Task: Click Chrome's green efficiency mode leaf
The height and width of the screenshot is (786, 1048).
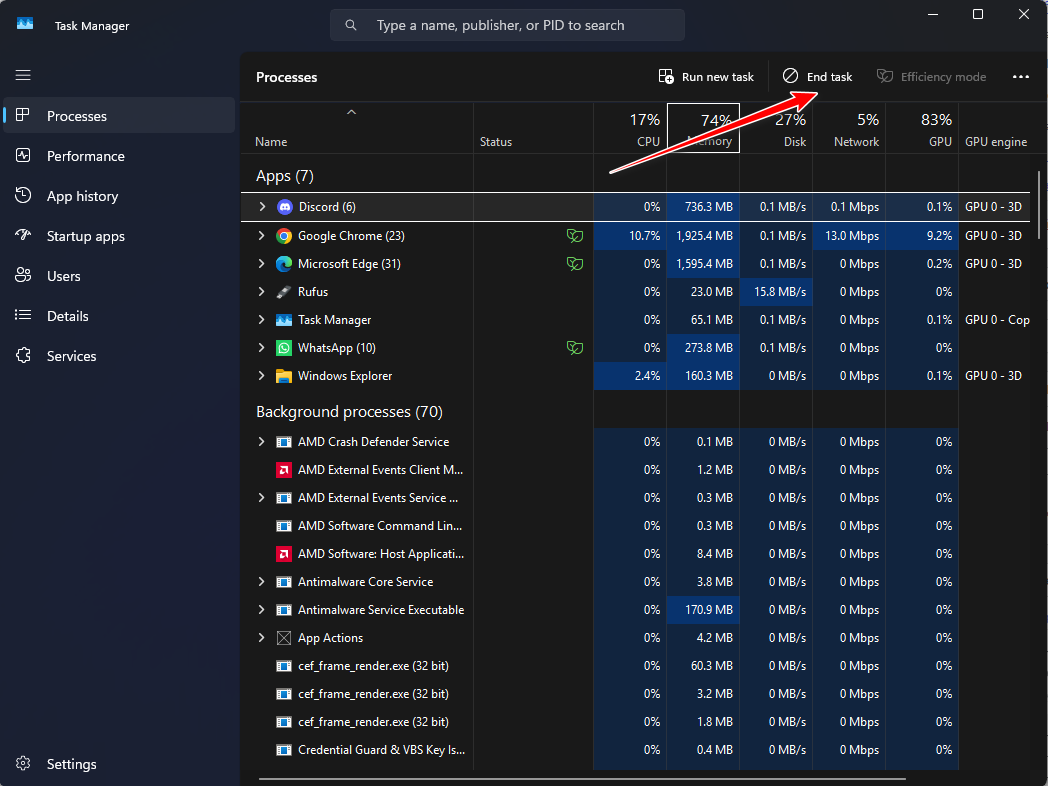Action: pyautogui.click(x=574, y=236)
